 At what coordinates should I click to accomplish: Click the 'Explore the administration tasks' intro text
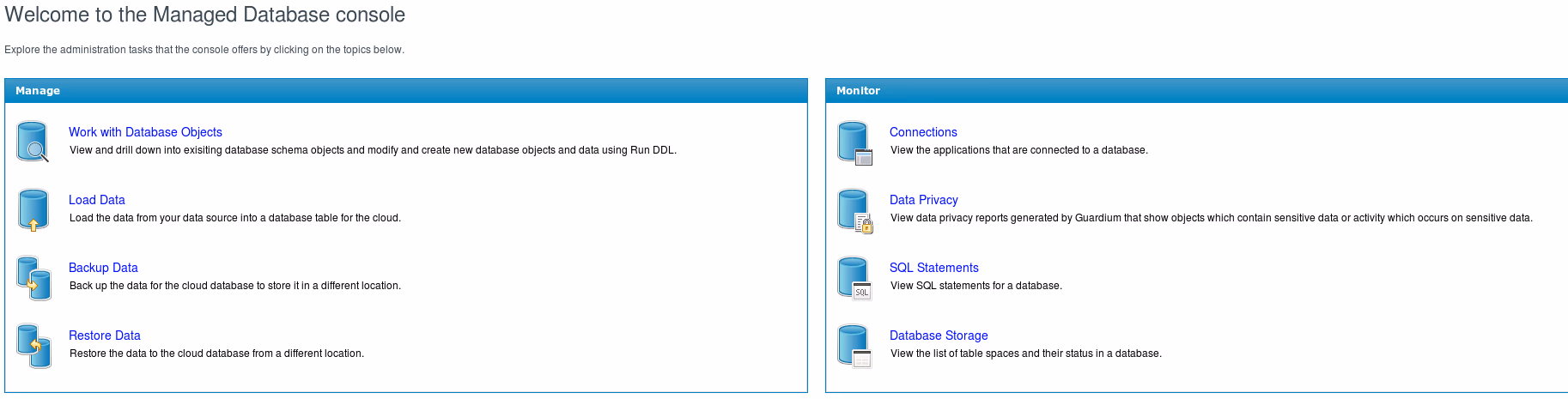(204, 50)
